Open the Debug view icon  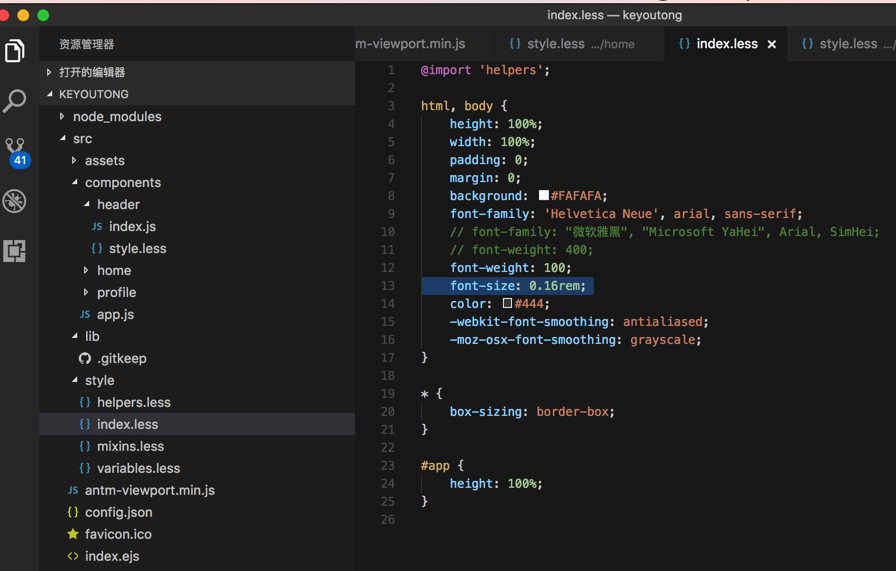tap(15, 201)
